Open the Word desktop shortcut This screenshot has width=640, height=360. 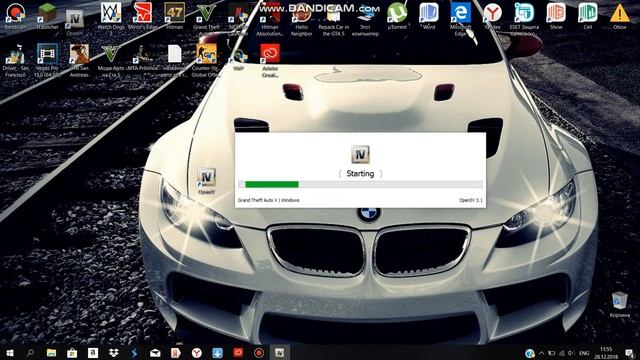coord(429,16)
